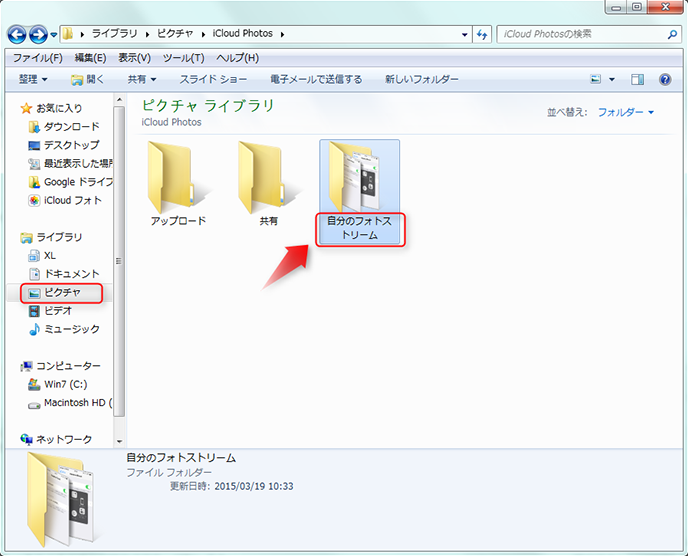Create 新しいフォルダー
The width and height of the screenshot is (688, 556).
coord(422,79)
